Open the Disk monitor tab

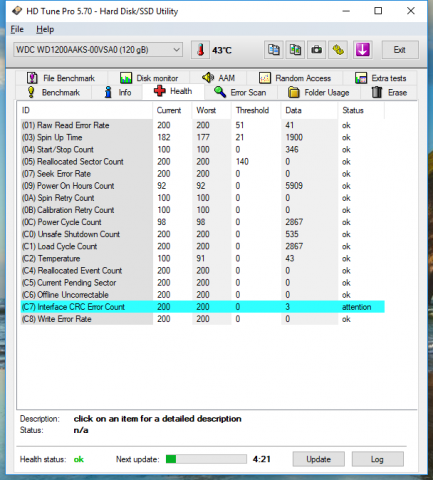(x=149, y=78)
